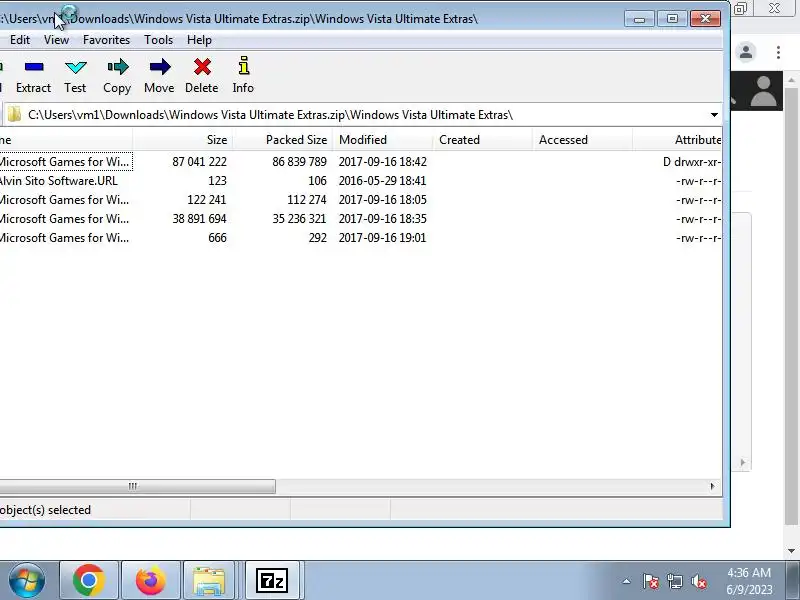This screenshot has height=600, width=800.
Task: Open the Edit menu
Action: click(x=20, y=40)
